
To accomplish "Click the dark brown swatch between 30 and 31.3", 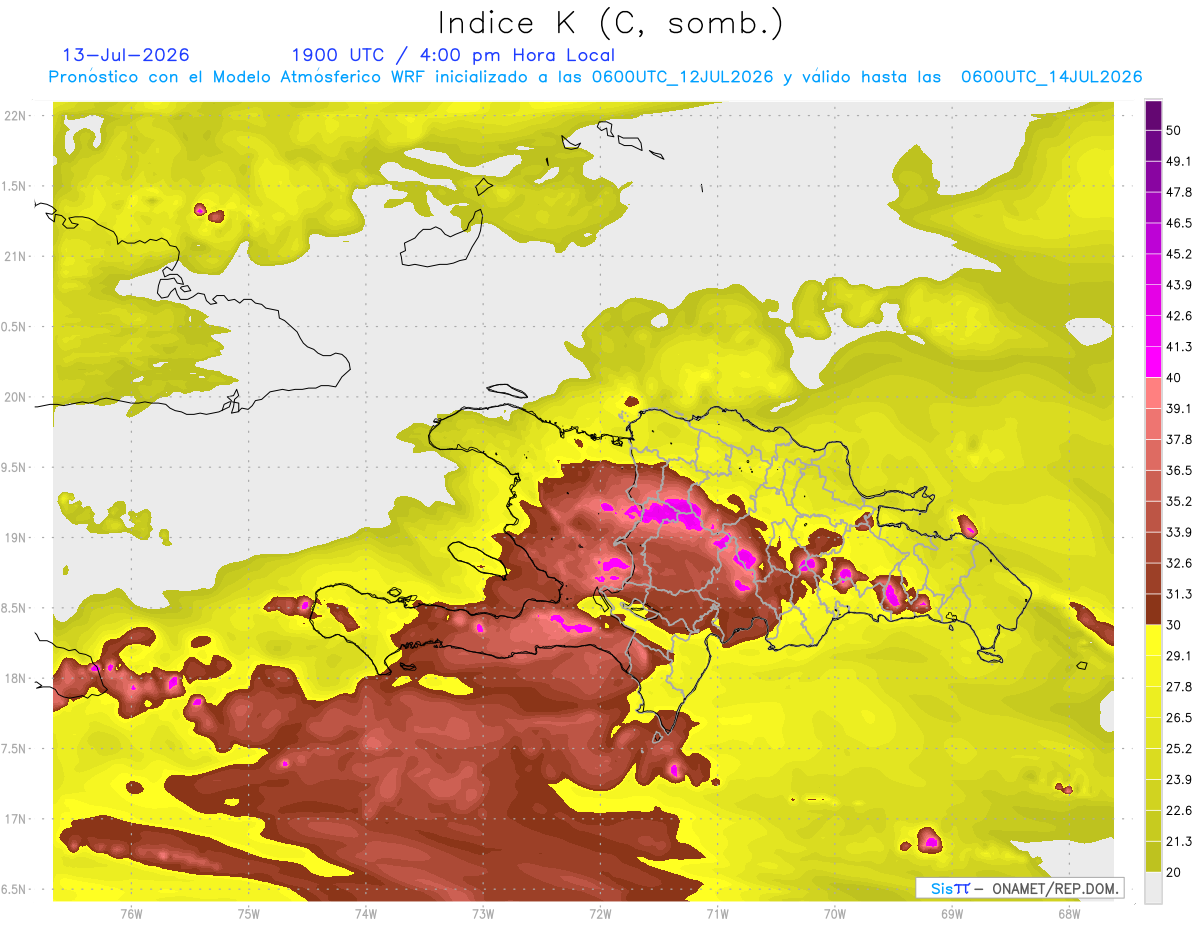I will 1153,609.
